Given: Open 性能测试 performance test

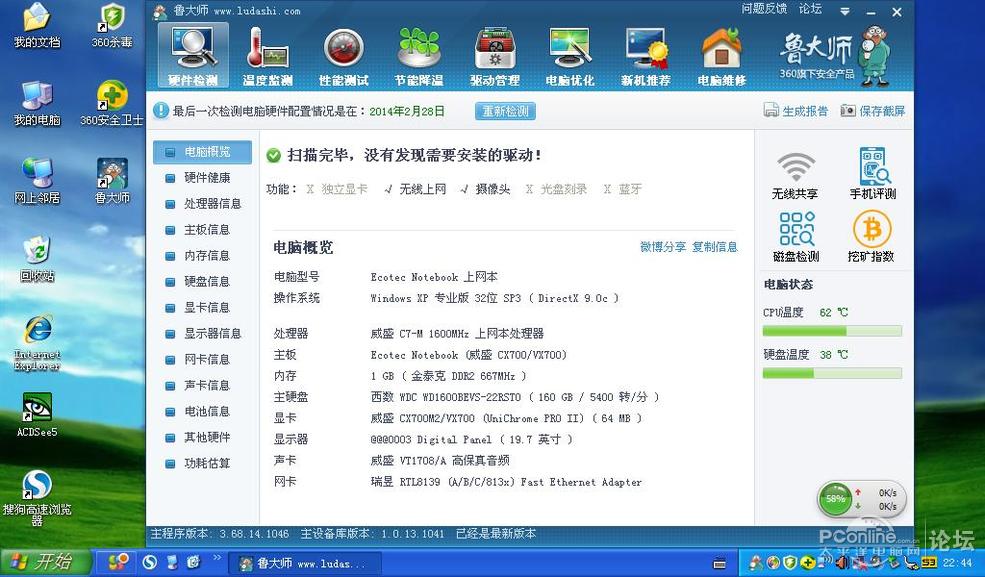Looking at the screenshot, I should 344,56.
